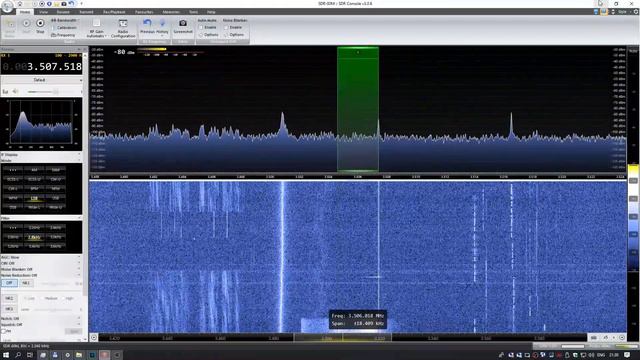This screenshot has height=360, width=640.
Task: Open RF Gain Automatic control
Action: (96, 29)
